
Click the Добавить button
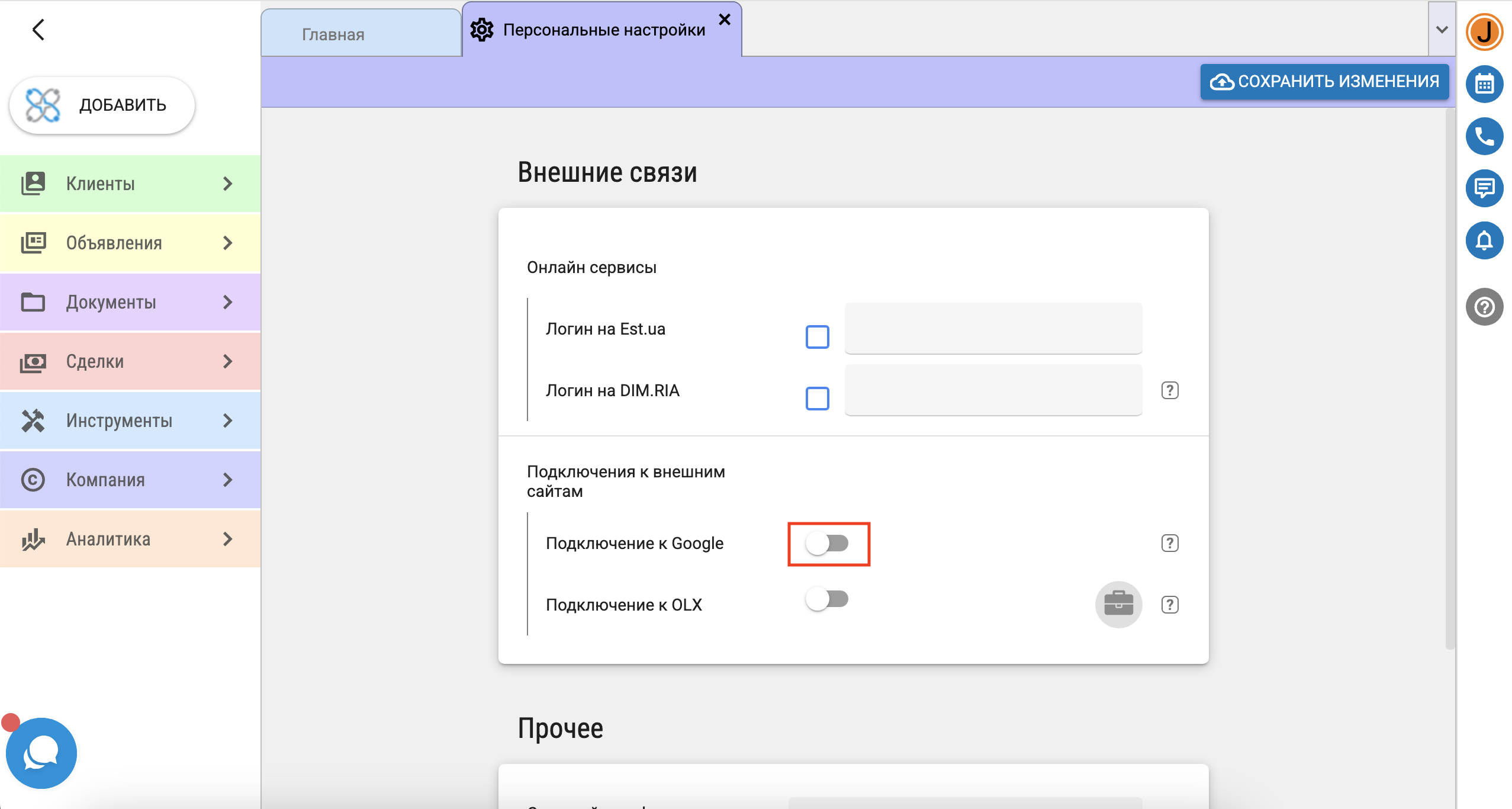(x=102, y=105)
